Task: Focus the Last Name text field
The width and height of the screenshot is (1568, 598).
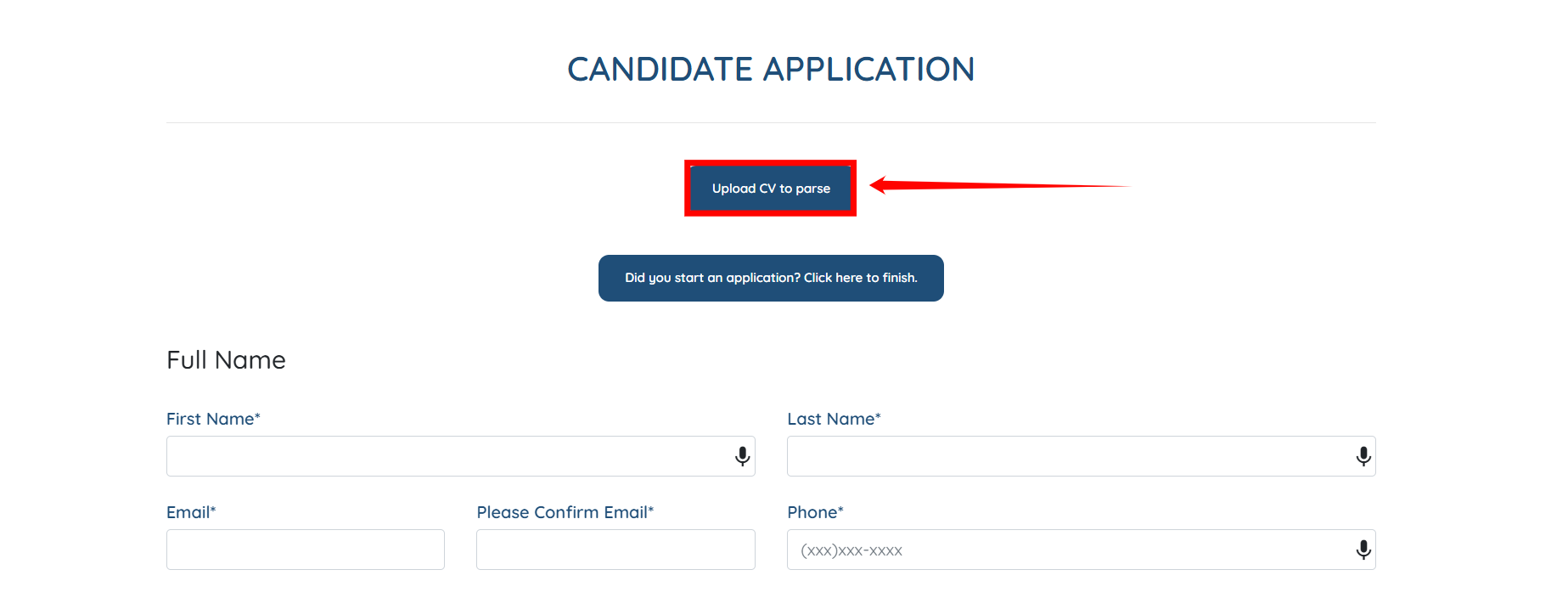Action: (1081, 456)
